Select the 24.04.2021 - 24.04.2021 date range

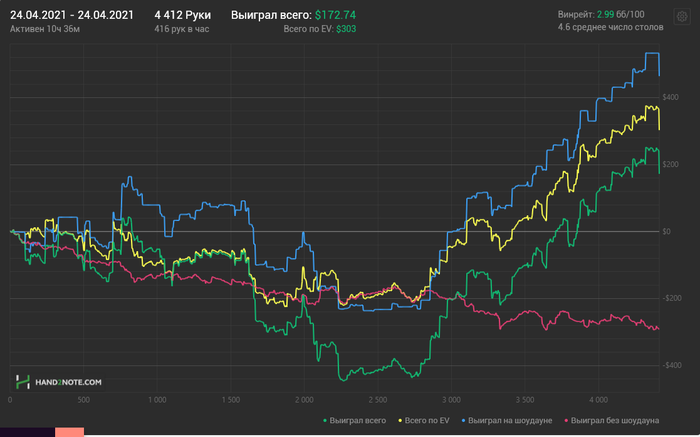[x=72, y=15]
